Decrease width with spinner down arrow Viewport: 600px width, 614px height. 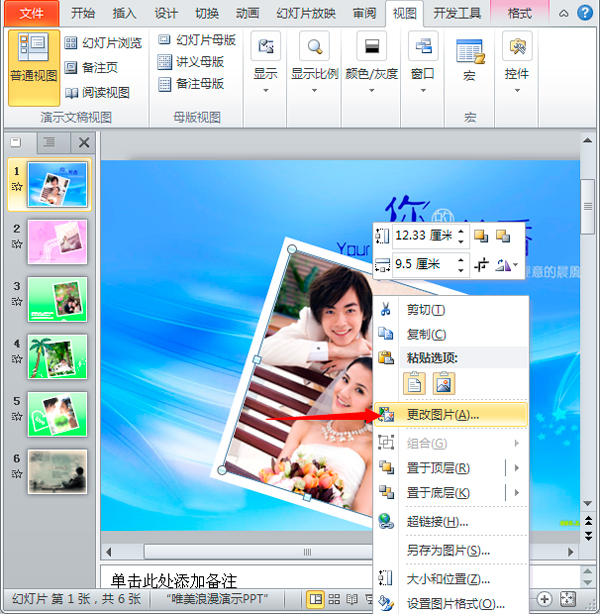point(461,270)
